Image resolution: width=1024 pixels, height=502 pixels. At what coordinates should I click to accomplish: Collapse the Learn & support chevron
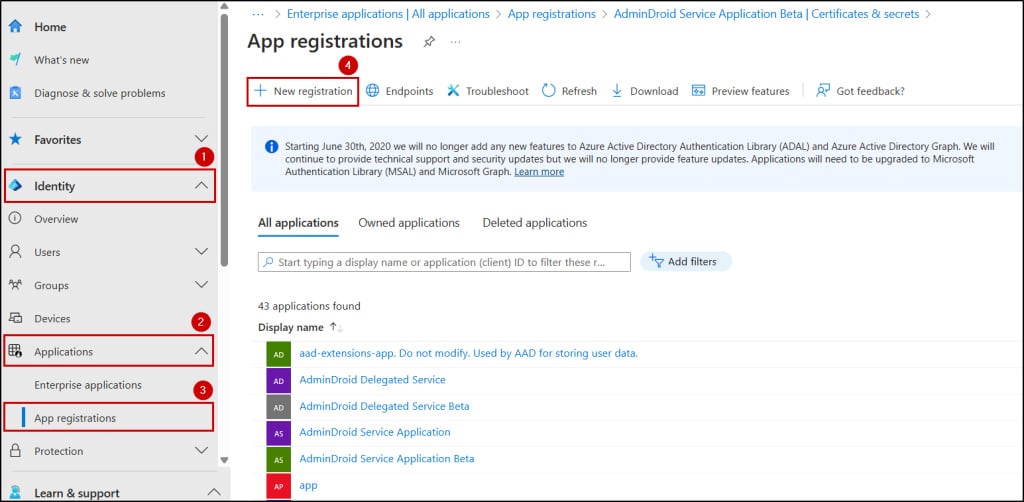[x=214, y=491]
